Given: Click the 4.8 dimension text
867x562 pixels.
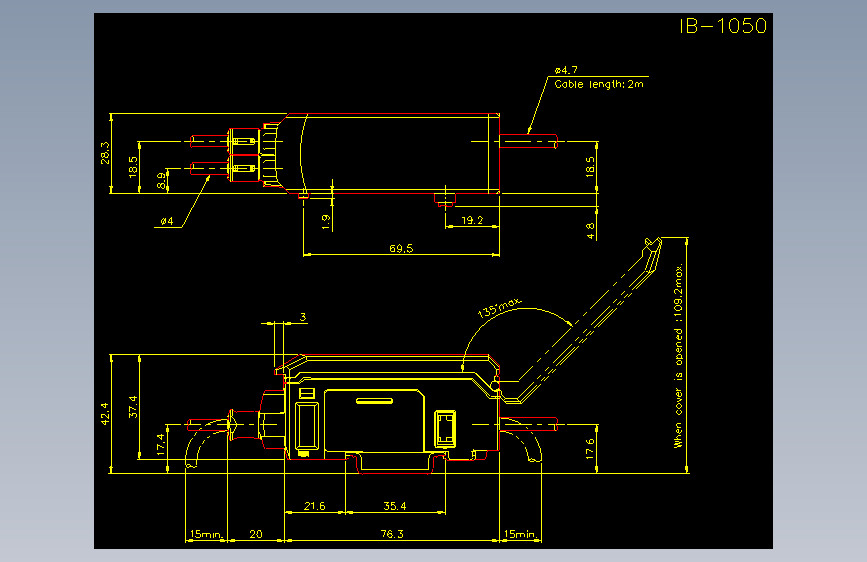Looking at the screenshot, I should click(x=591, y=231).
